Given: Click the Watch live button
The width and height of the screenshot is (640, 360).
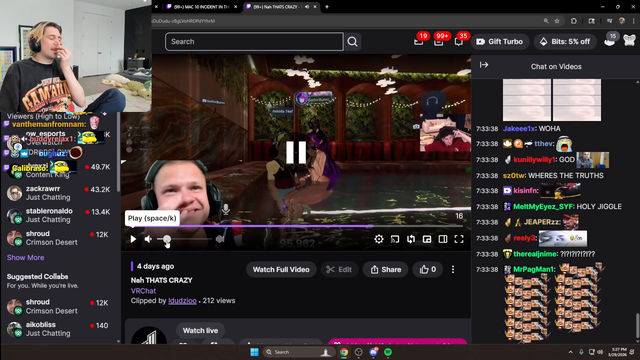Looking at the screenshot, I should [200, 331].
